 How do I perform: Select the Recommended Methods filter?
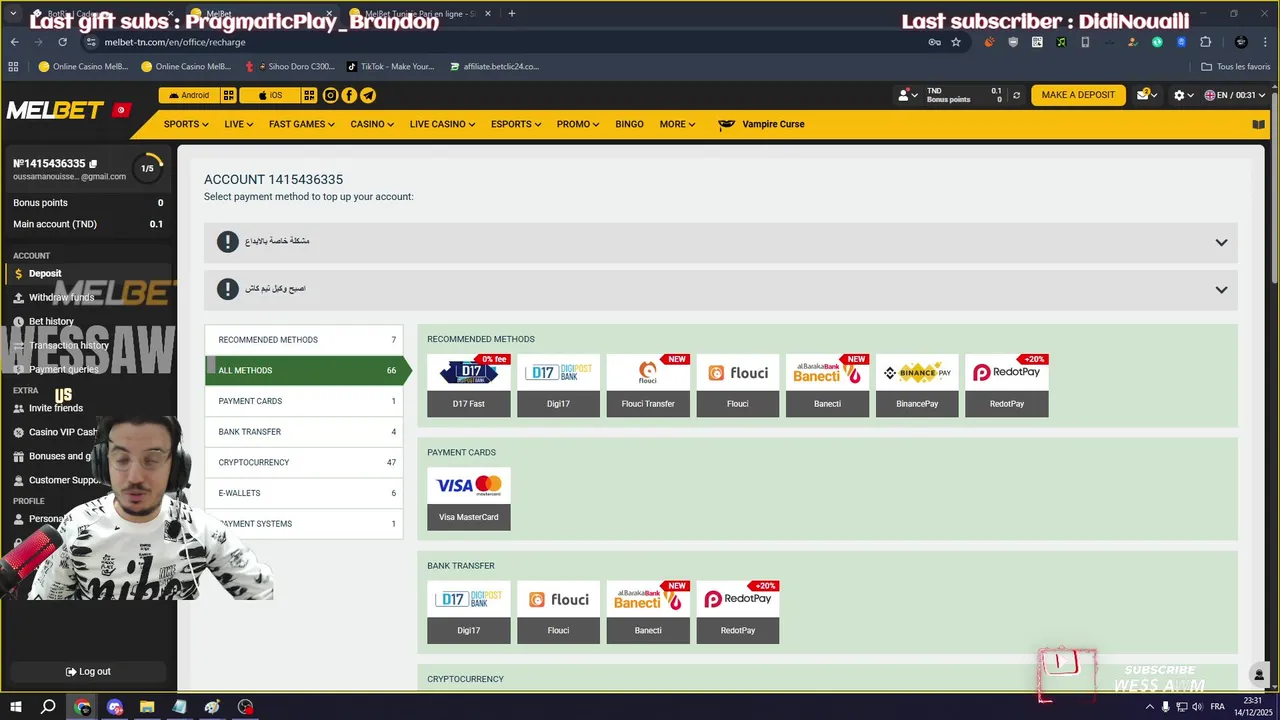(304, 340)
